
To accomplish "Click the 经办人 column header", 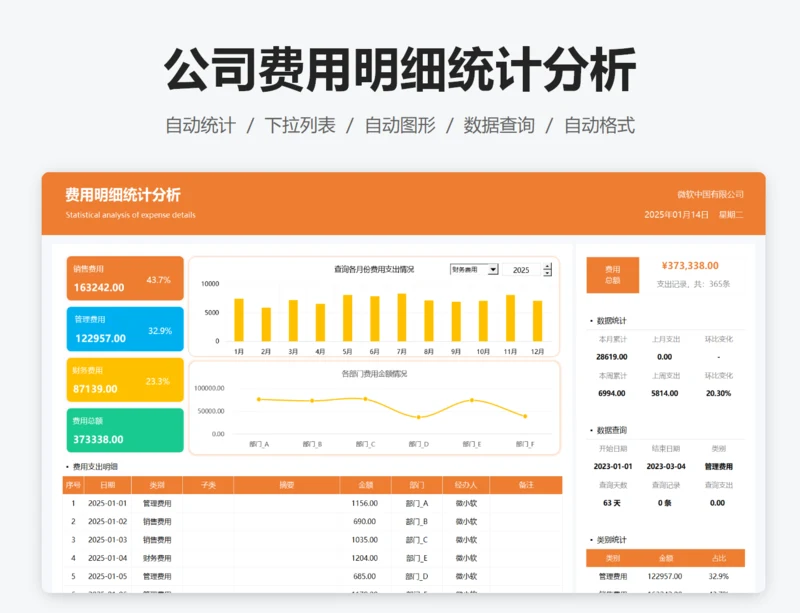I will [466, 485].
